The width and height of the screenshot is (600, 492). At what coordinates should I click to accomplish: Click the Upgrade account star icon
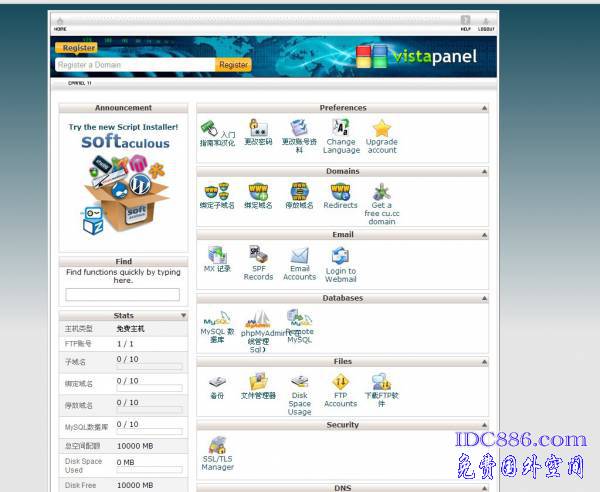coord(381,128)
